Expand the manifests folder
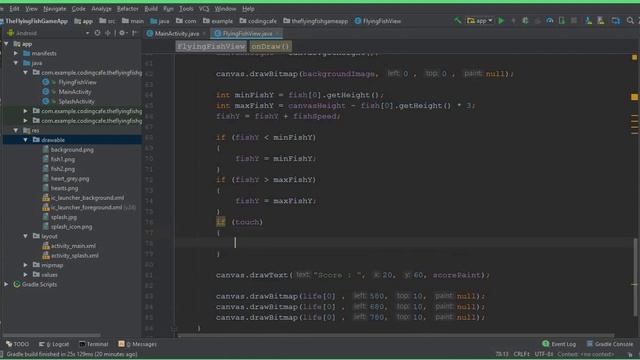 pos(16,53)
